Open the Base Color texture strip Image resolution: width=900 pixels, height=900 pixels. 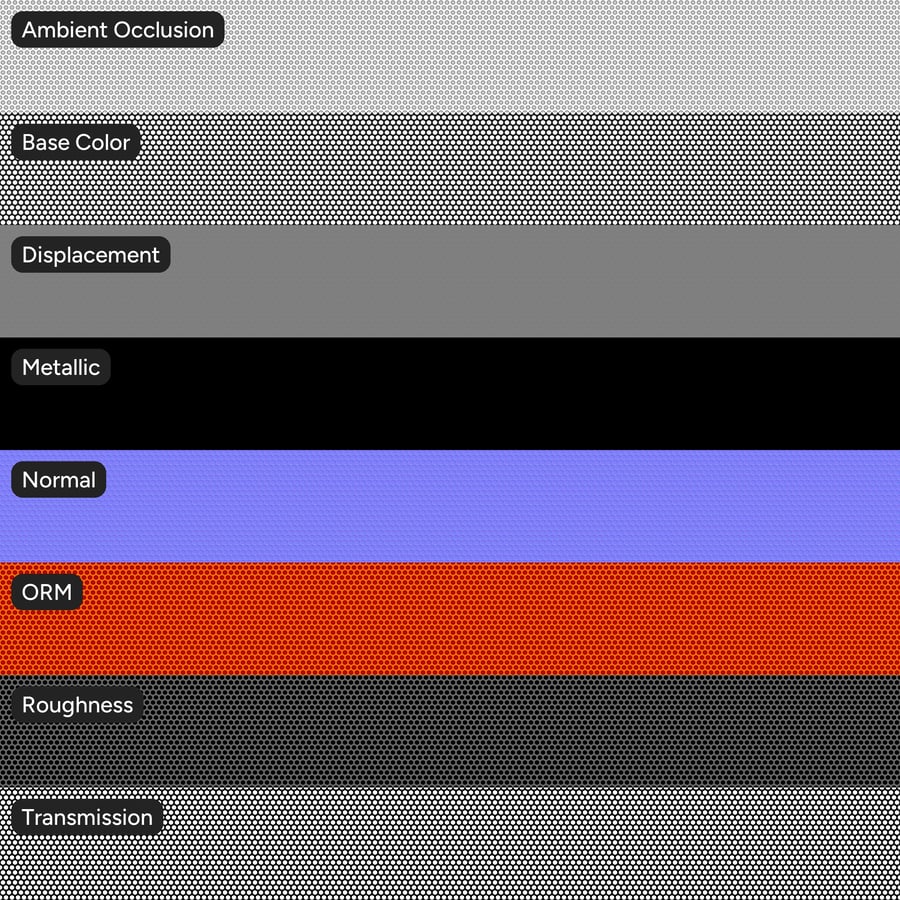click(450, 169)
